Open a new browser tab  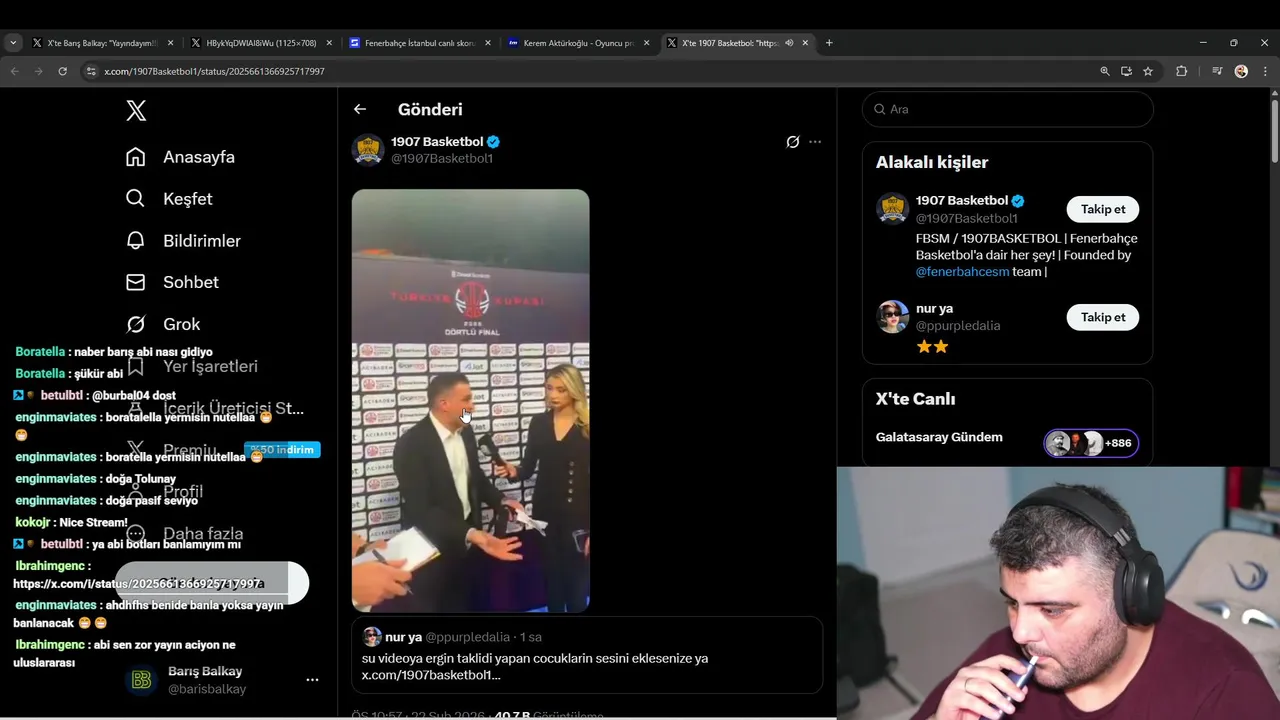(829, 43)
